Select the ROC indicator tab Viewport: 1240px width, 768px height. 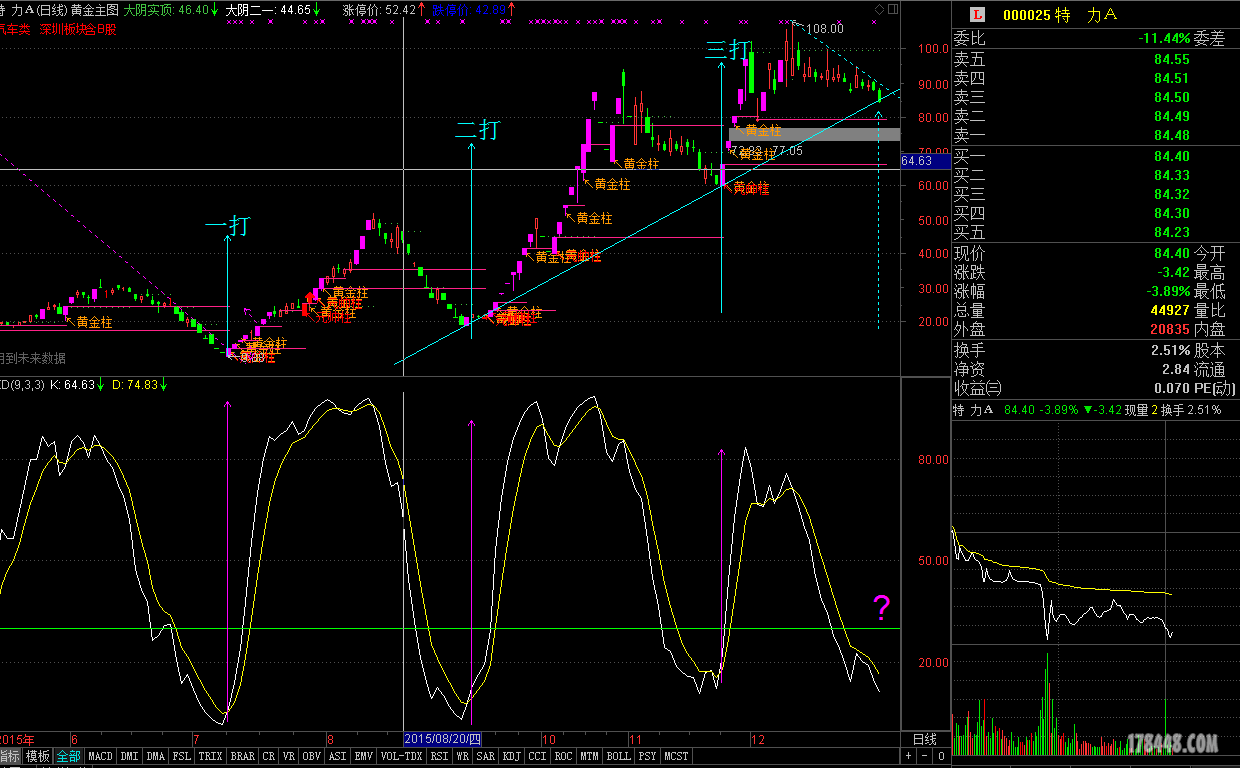click(564, 756)
